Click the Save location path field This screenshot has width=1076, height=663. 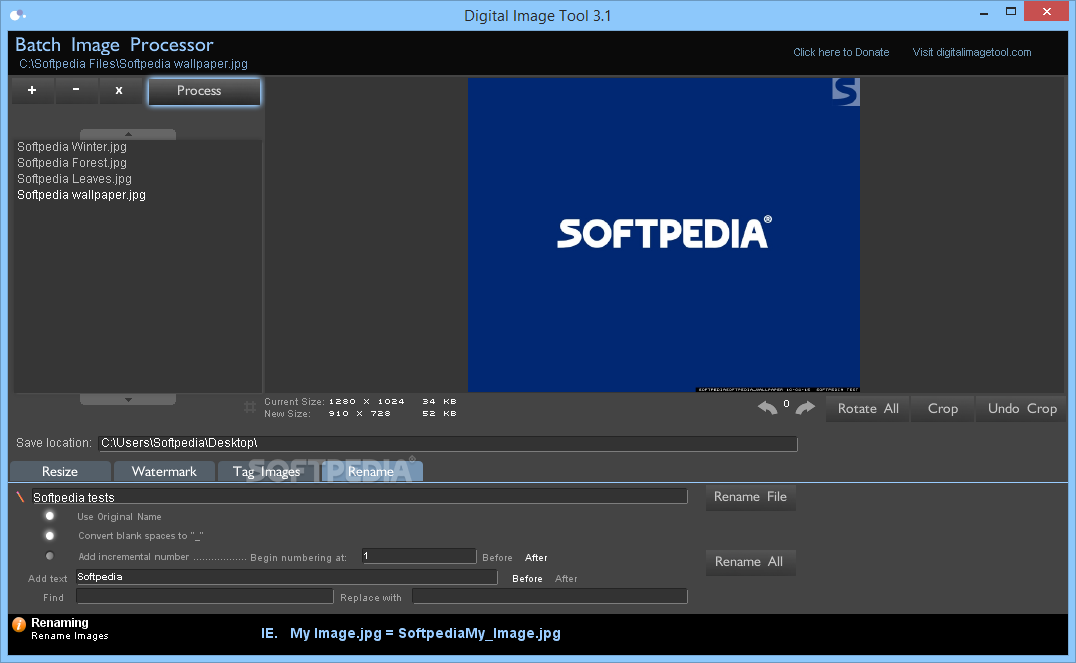point(447,443)
